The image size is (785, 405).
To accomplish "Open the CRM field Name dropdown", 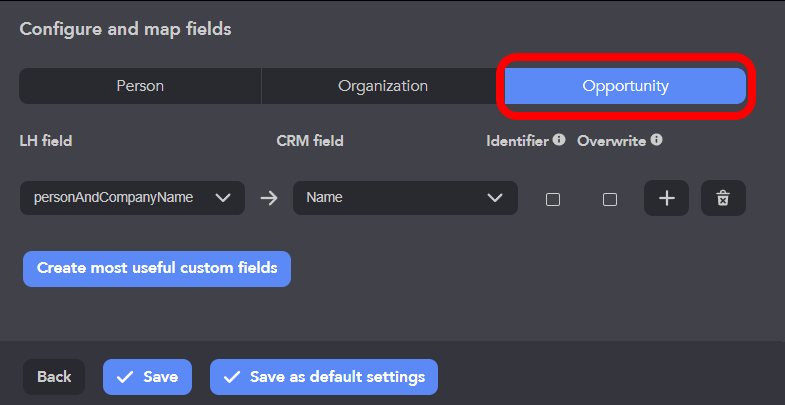I will pyautogui.click(x=395, y=198).
